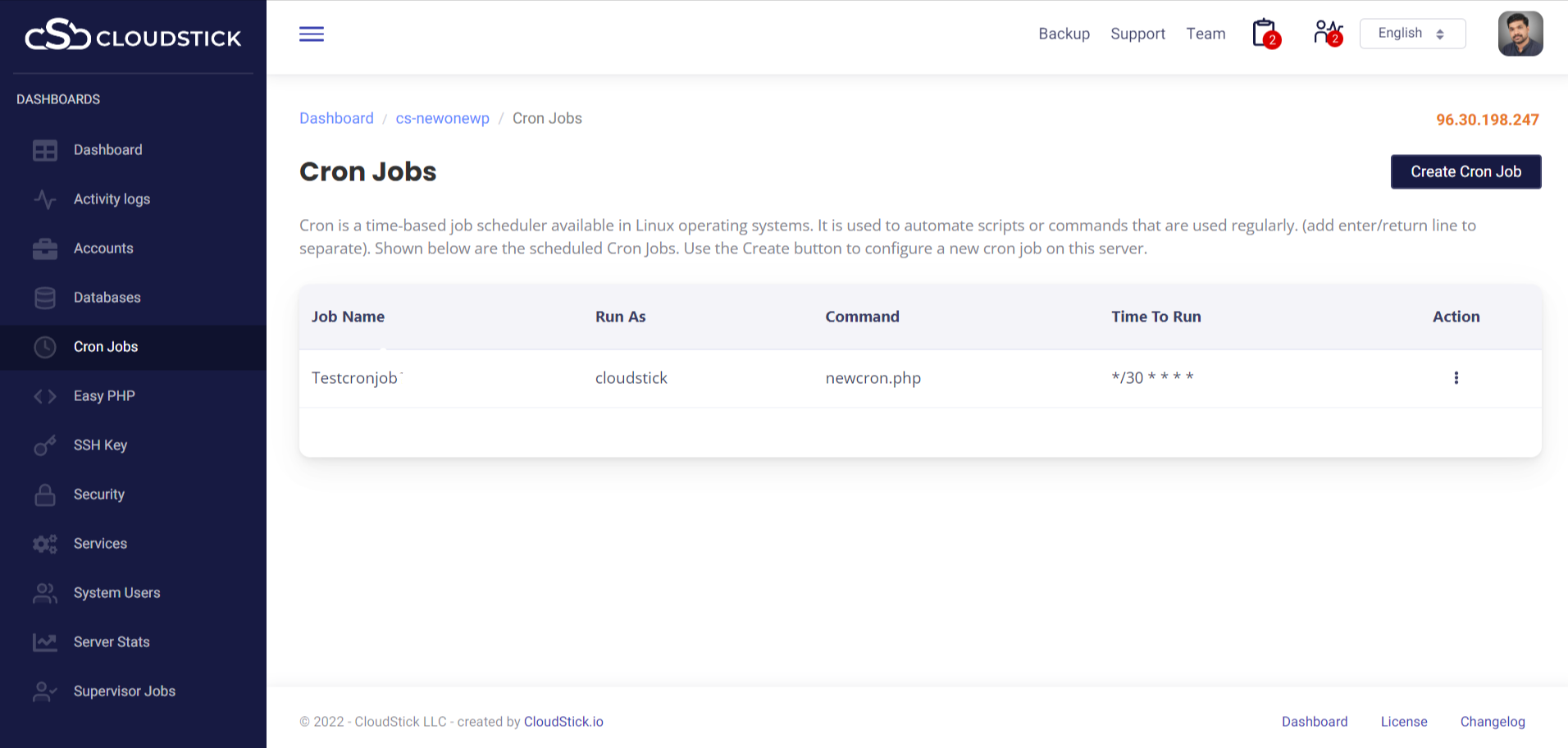Open the clipboard notifications icon
Image resolution: width=1568 pixels, height=748 pixels.
pos(1265,34)
